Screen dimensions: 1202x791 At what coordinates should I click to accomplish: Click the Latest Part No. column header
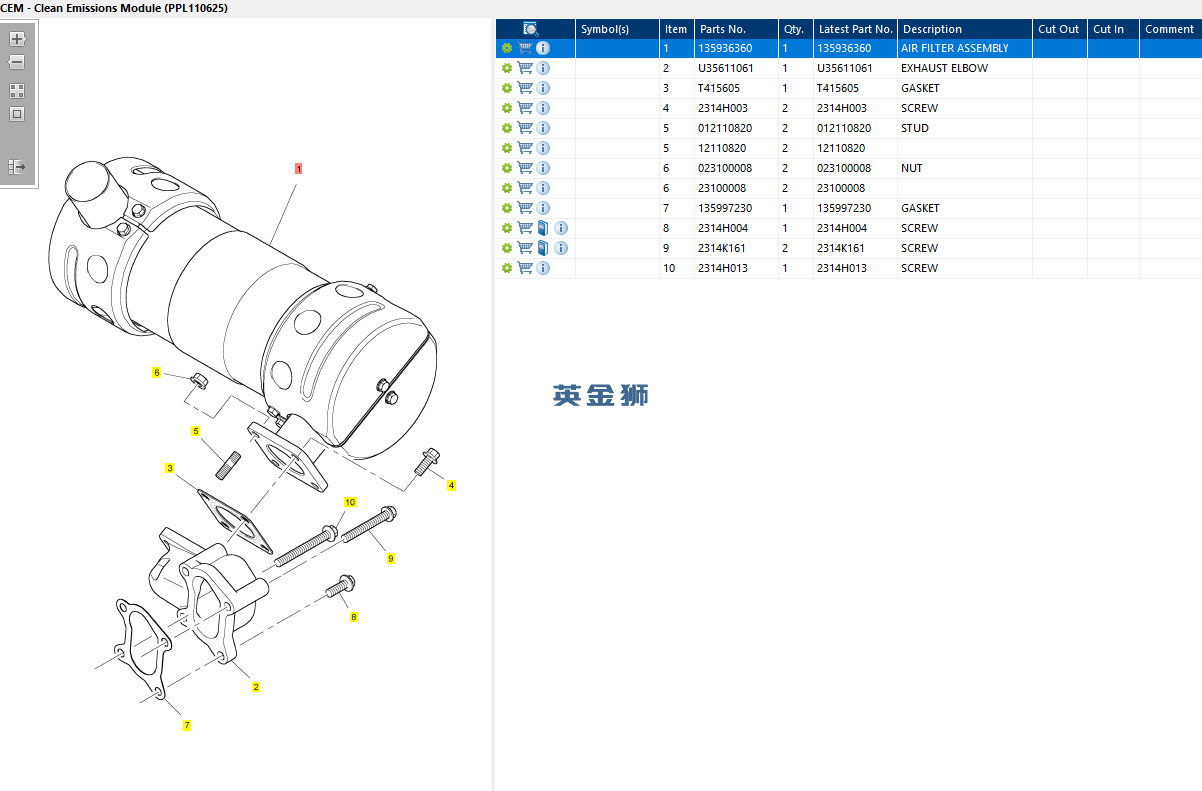(x=855, y=29)
